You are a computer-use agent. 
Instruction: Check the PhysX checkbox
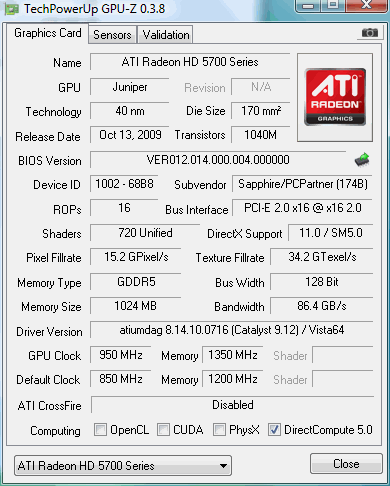[219, 429]
